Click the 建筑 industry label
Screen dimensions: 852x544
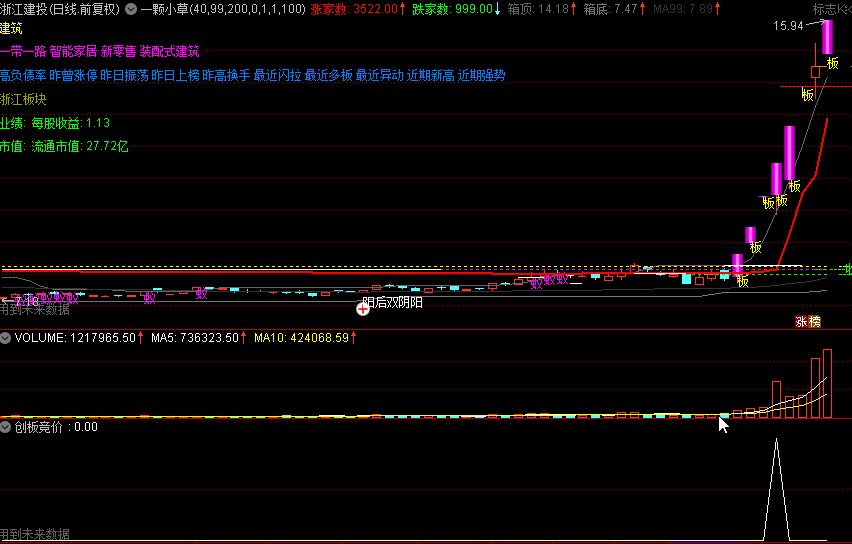[x=11, y=28]
